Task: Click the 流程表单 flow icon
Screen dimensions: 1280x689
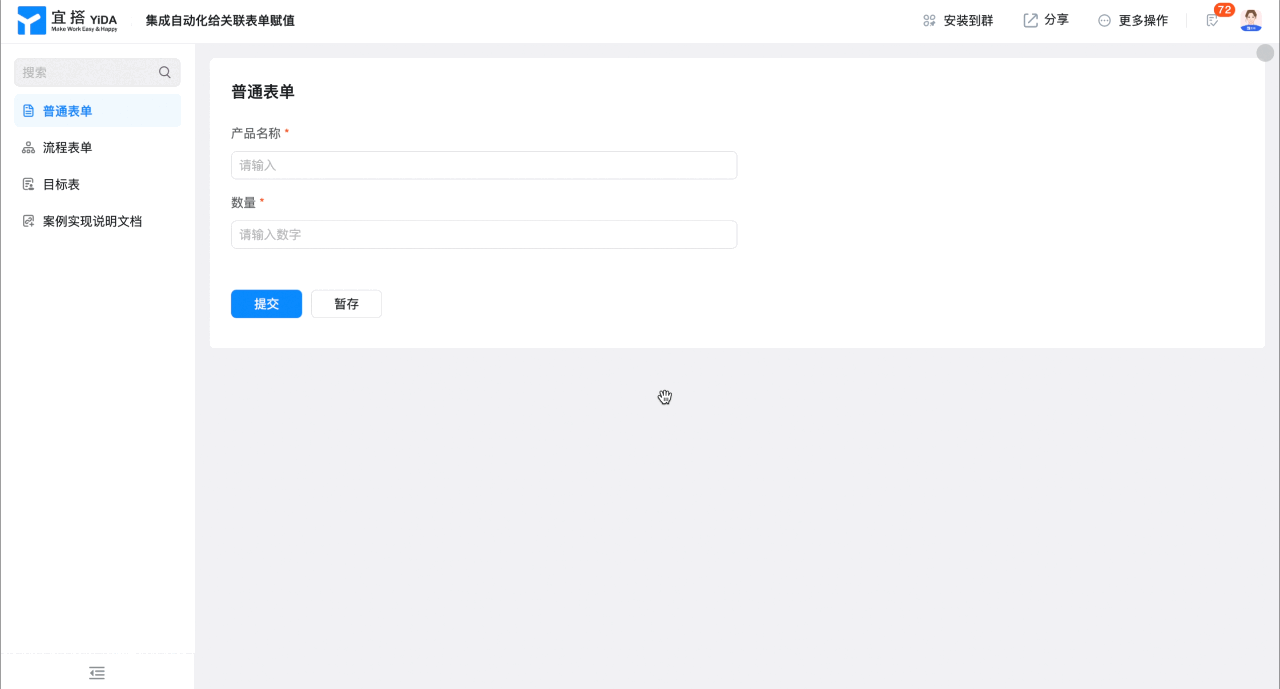Action: click(x=28, y=148)
